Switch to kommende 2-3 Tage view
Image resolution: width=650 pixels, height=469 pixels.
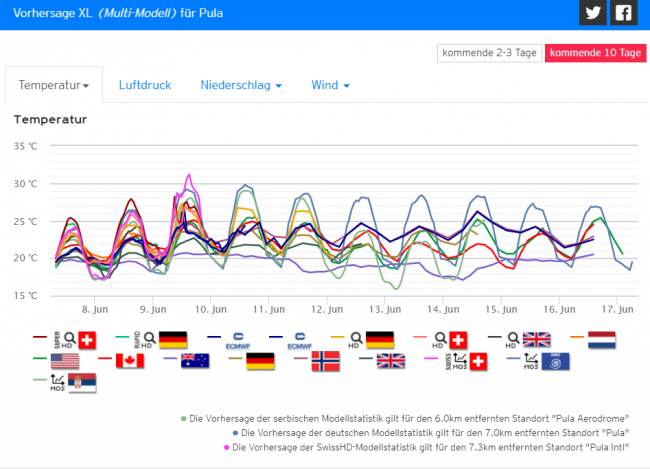coord(489,53)
